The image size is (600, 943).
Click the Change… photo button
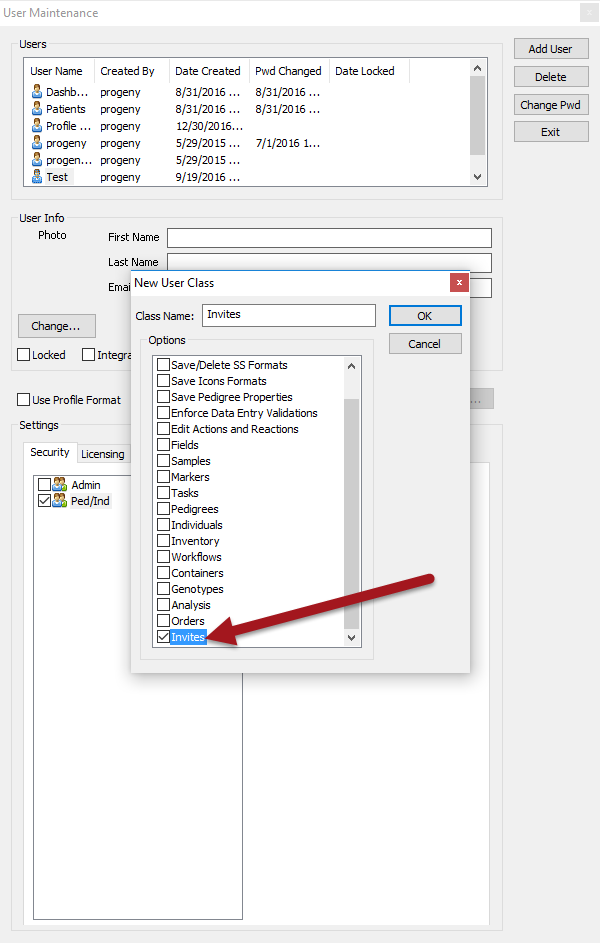[x=57, y=326]
